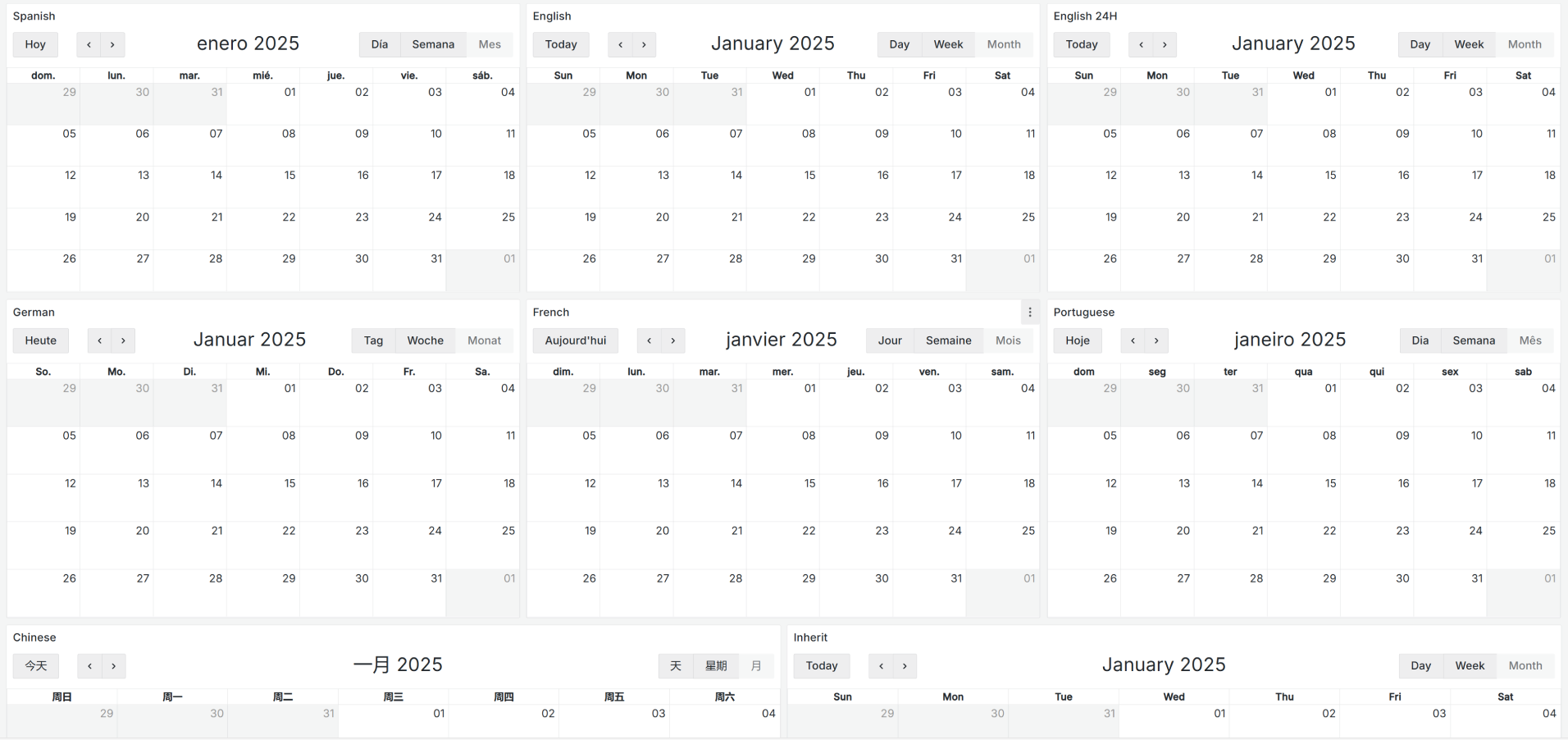Select day 15 in English 24H calendar

point(1304,187)
